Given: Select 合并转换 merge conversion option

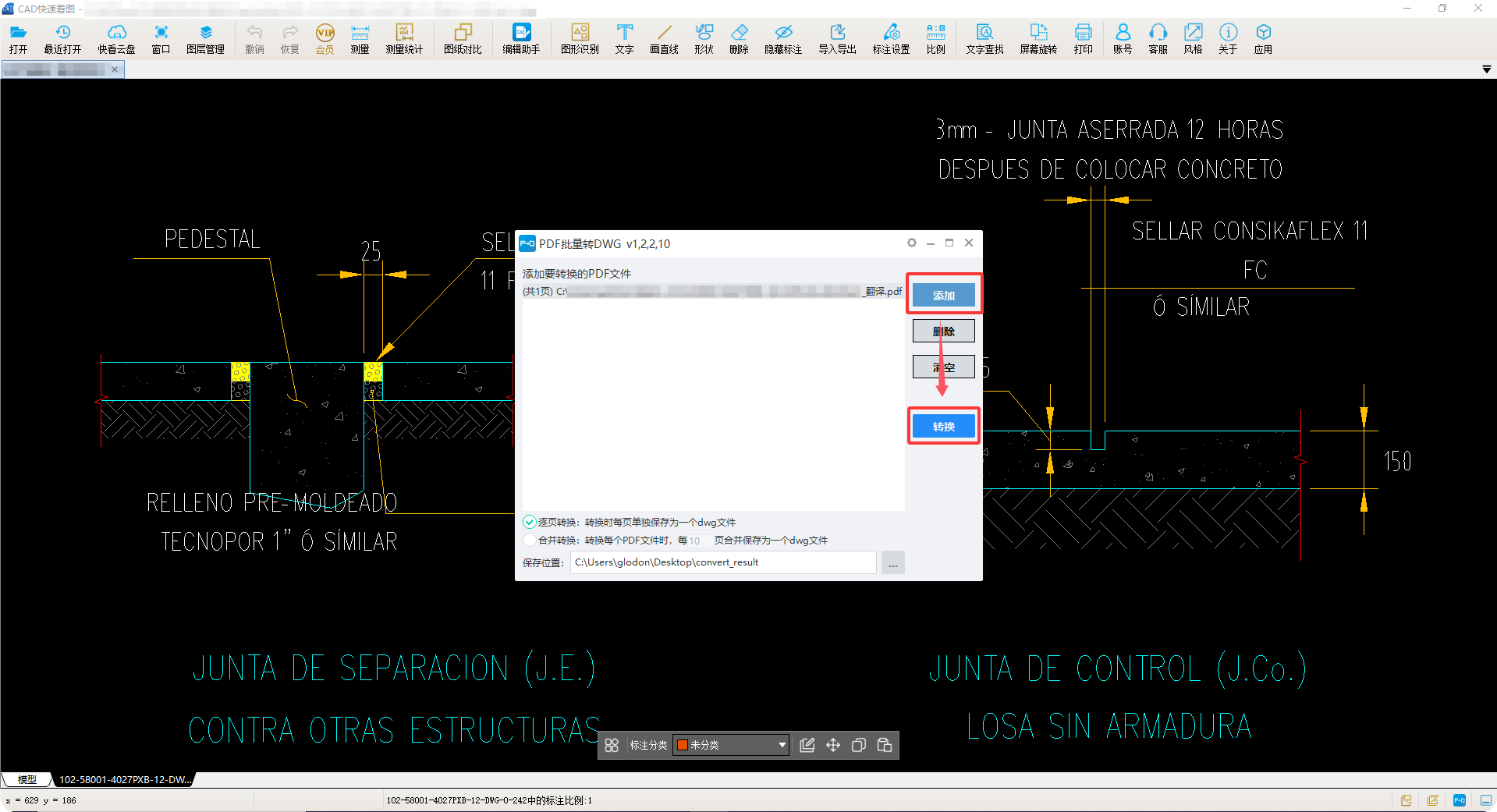Looking at the screenshot, I should point(530,540).
